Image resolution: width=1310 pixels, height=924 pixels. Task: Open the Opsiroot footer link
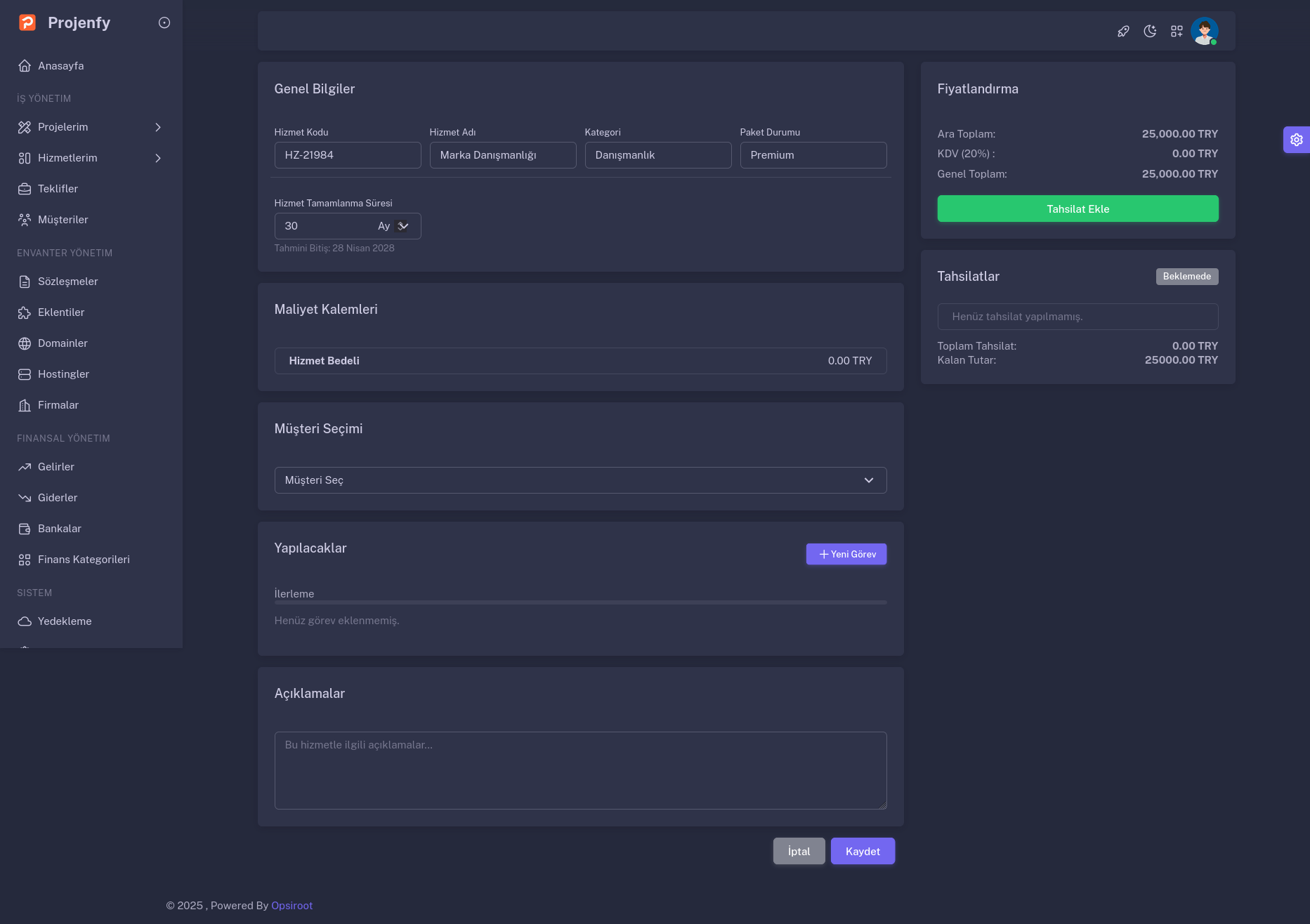(x=292, y=906)
